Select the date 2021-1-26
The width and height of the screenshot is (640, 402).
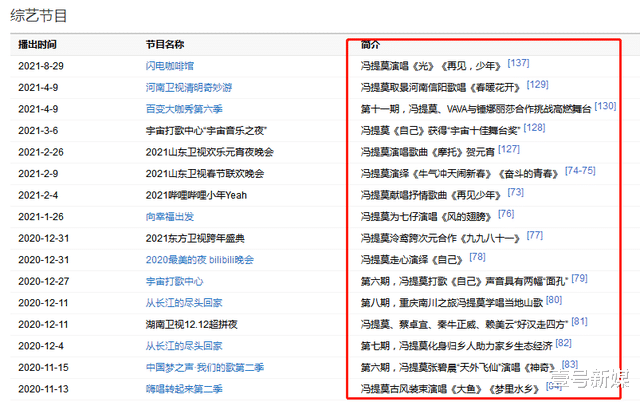[41, 217]
